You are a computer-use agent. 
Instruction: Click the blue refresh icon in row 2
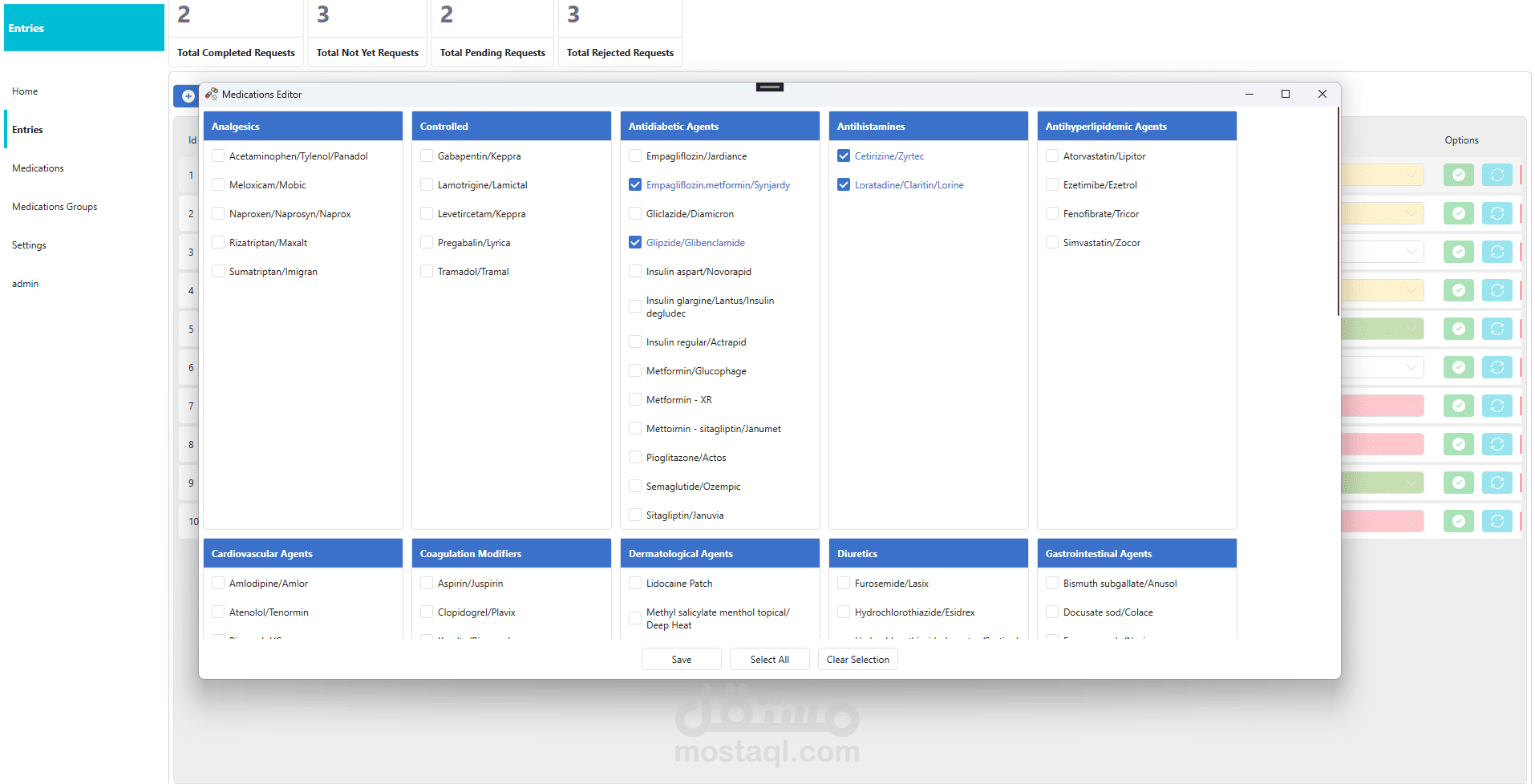(x=1497, y=213)
